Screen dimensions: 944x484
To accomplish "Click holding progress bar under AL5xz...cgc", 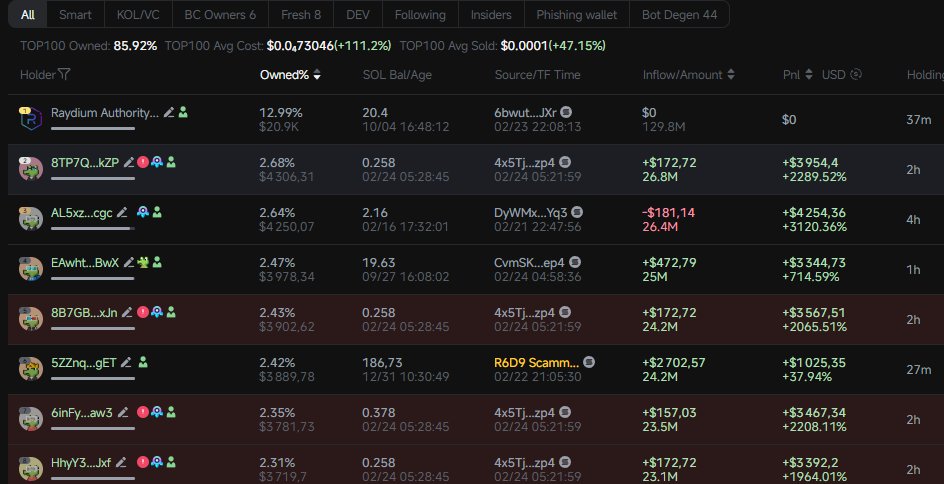I will point(93,229).
